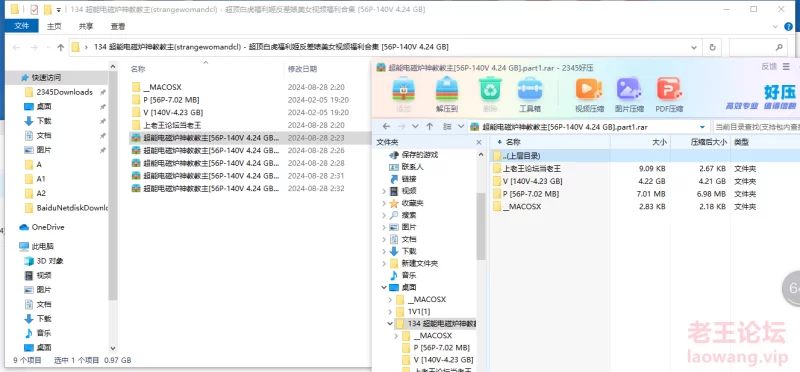Go up one level in 好压 navigation bar
Viewport: 800px width, 372px height.
click(x=430, y=127)
